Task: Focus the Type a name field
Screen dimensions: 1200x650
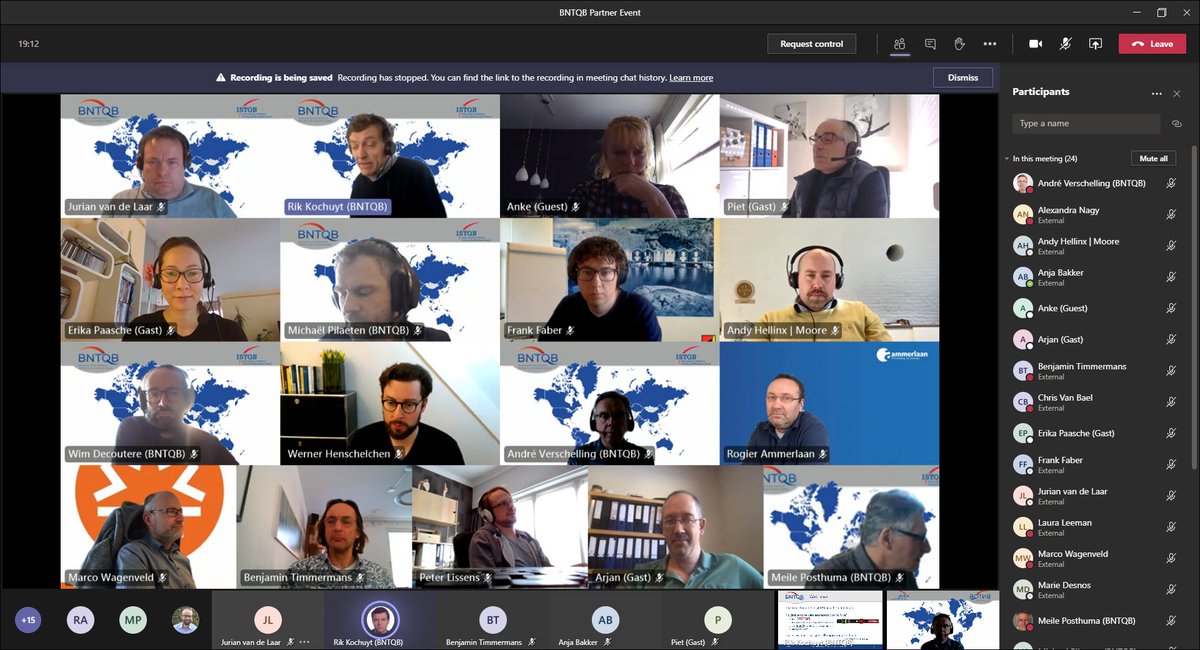Action: [x=1086, y=124]
